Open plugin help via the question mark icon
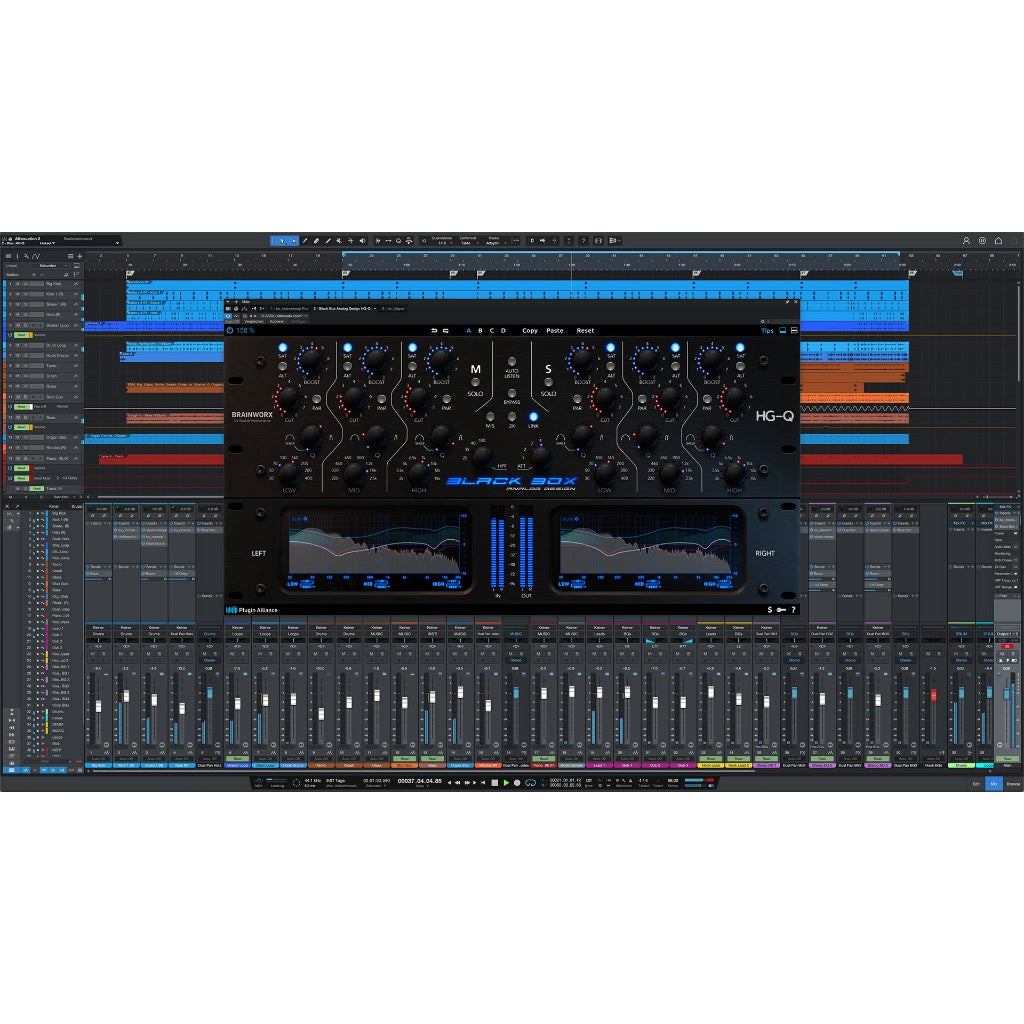Image resolution: width=1024 pixels, height=1024 pixels. 792,608
